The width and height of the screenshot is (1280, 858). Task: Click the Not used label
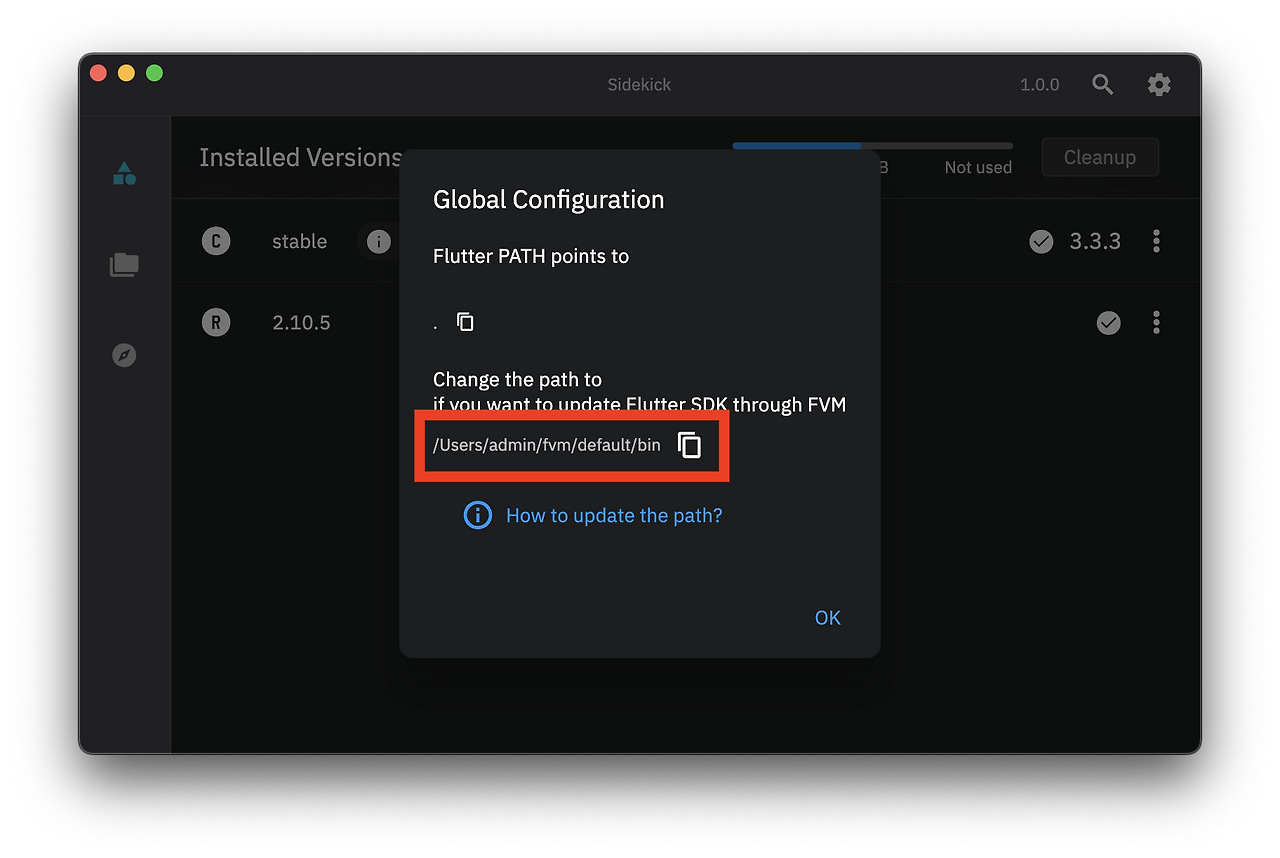pyautogui.click(x=978, y=167)
